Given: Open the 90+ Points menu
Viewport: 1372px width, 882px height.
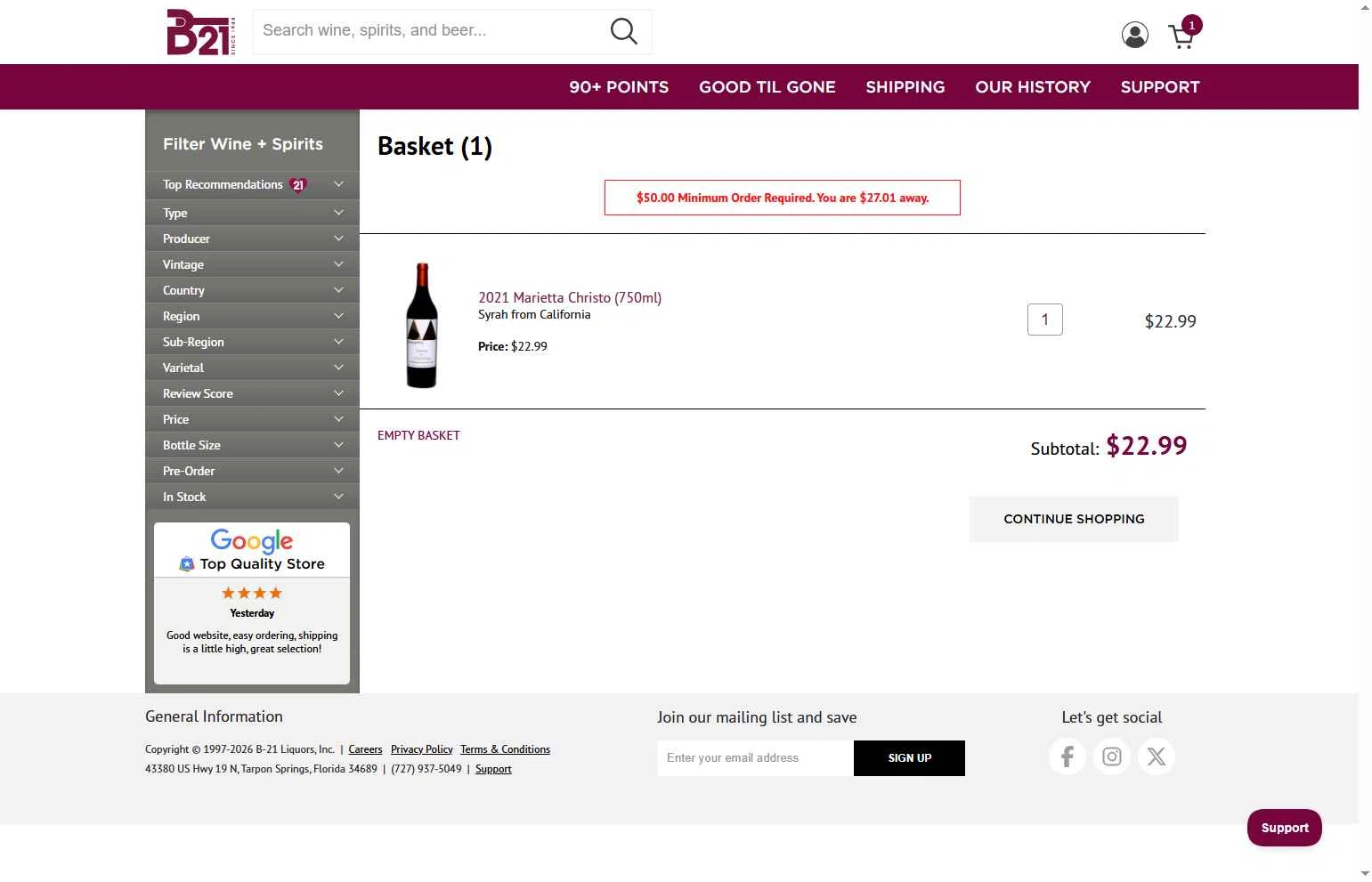Looking at the screenshot, I should tap(619, 87).
